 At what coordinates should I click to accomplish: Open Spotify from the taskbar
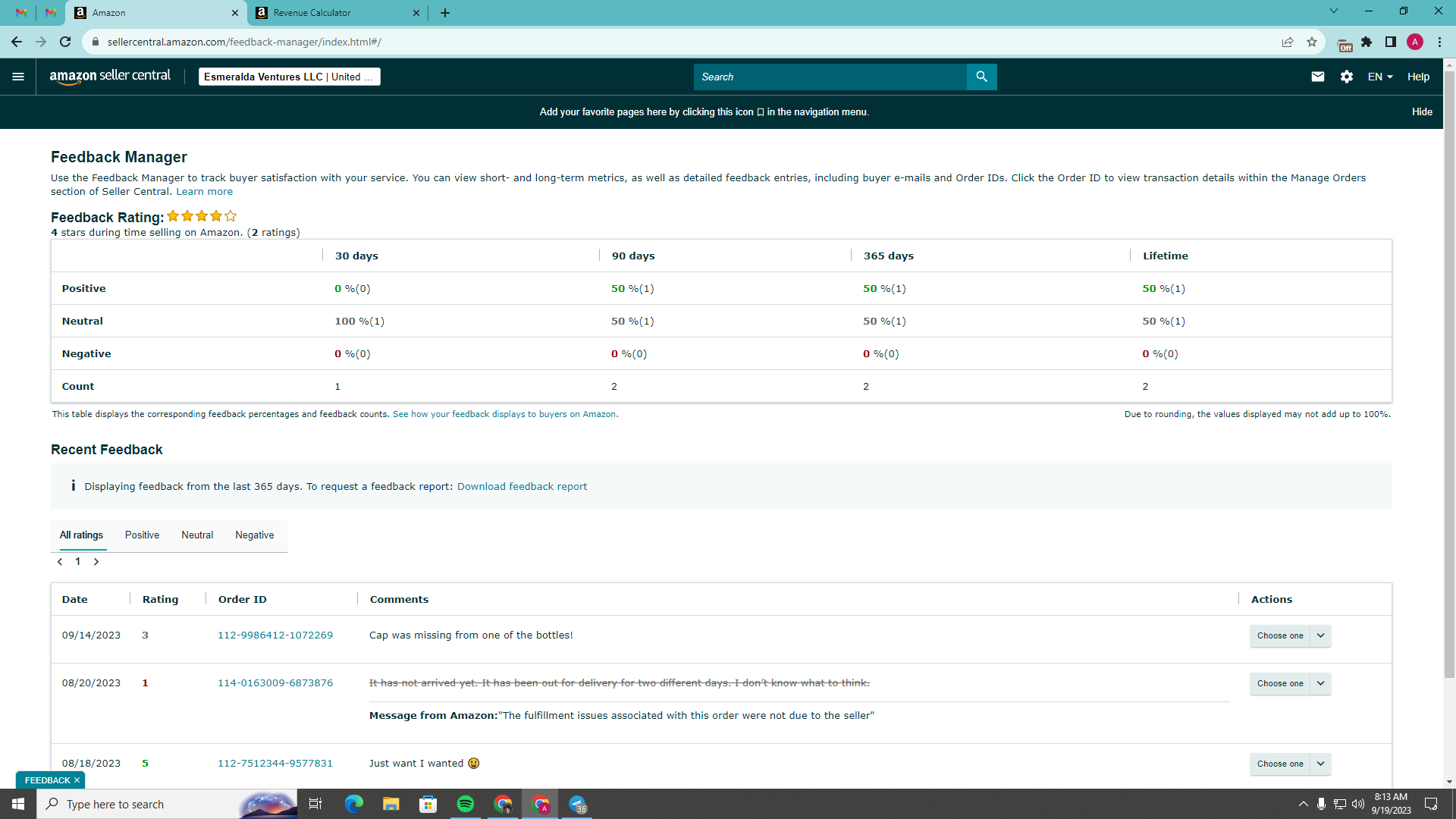[466, 804]
